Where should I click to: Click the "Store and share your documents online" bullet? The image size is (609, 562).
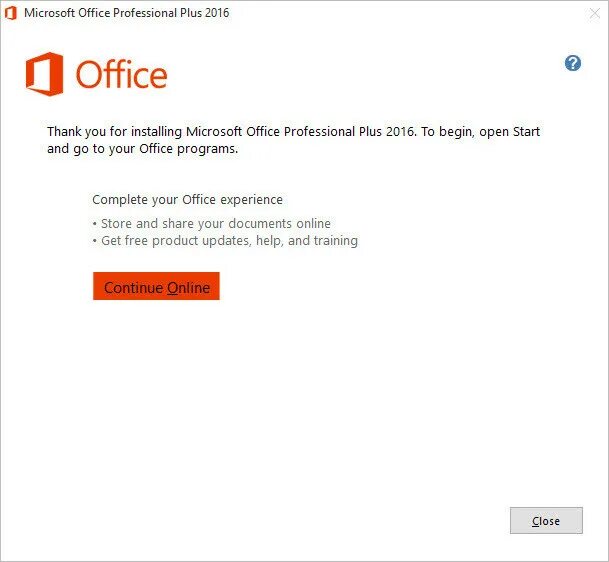215,224
